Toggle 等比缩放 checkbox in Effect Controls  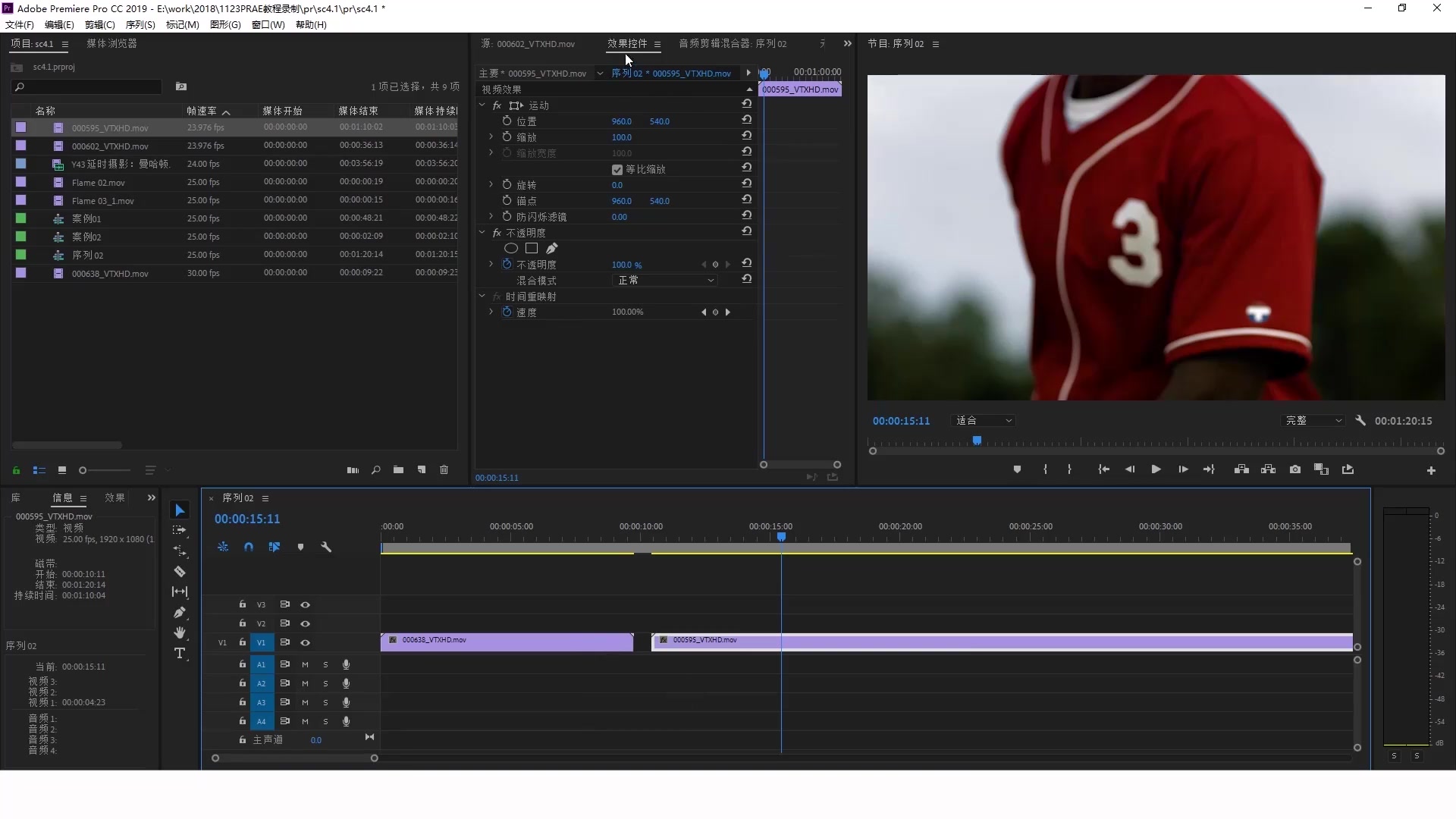[x=617, y=168]
